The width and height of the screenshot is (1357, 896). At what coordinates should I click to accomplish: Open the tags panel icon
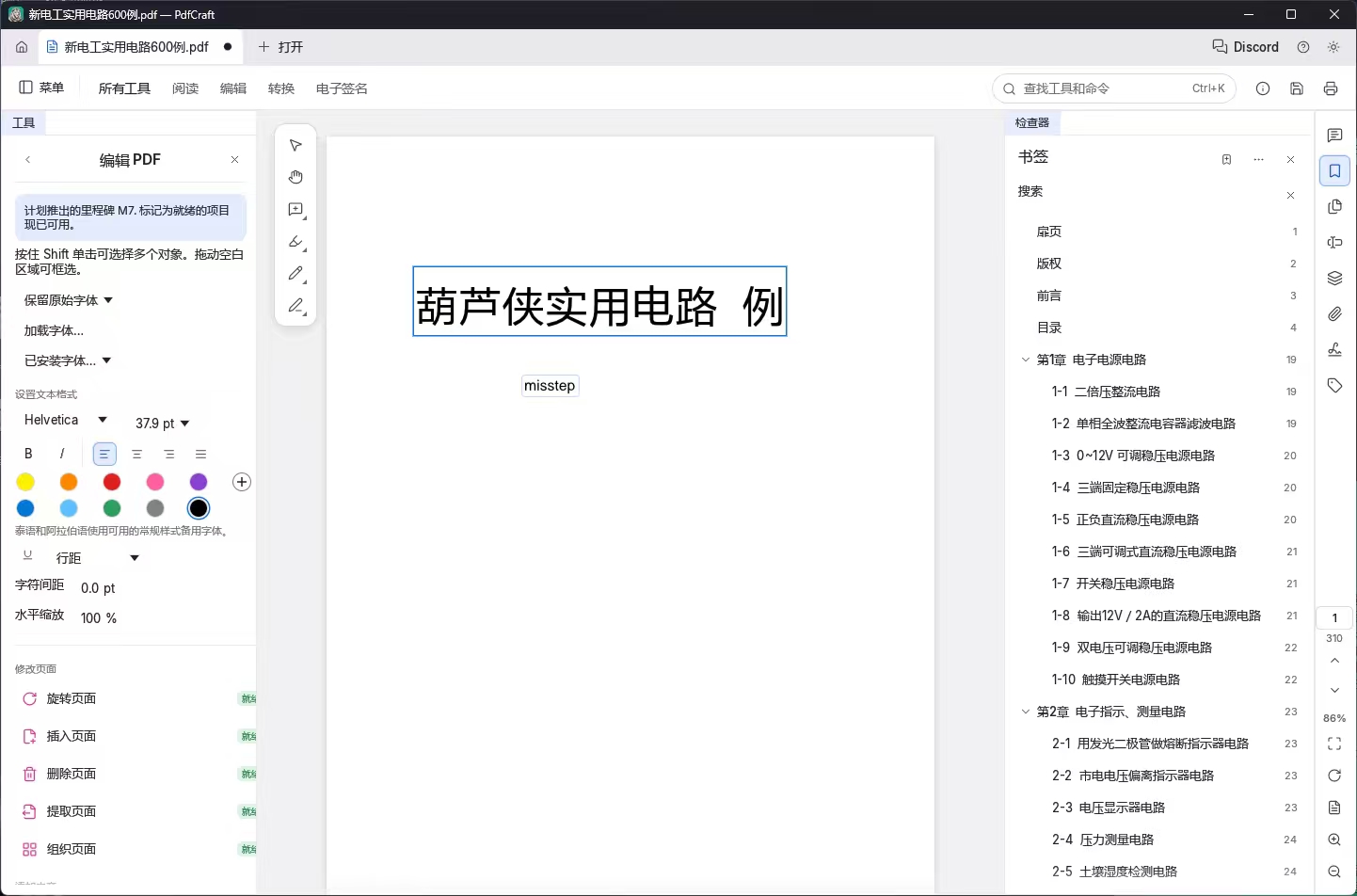coord(1334,386)
